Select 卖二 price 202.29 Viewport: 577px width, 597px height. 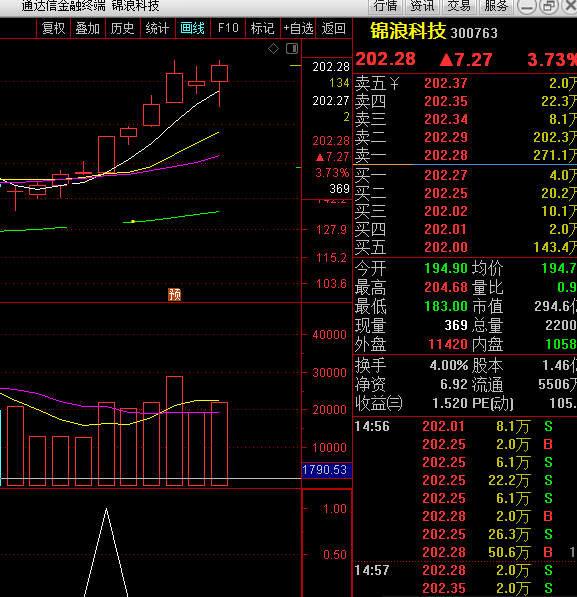446,137
